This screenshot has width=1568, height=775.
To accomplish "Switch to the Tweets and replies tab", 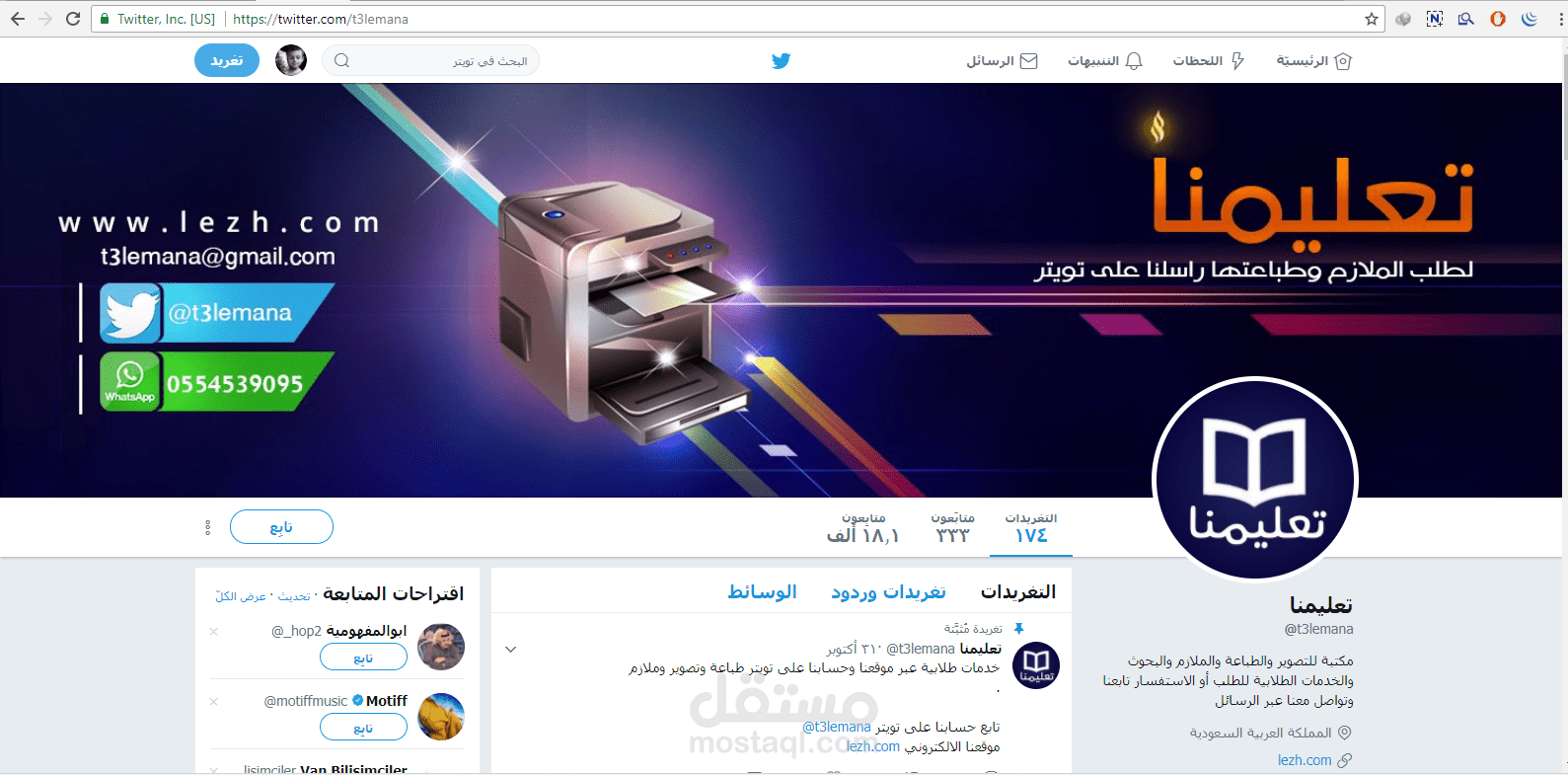I will [888, 591].
